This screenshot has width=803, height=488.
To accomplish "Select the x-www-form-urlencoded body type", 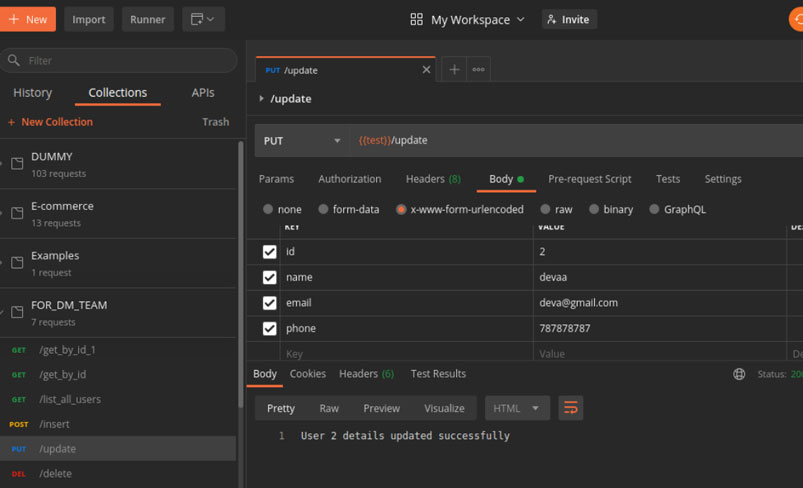I will tap(401, 209).
